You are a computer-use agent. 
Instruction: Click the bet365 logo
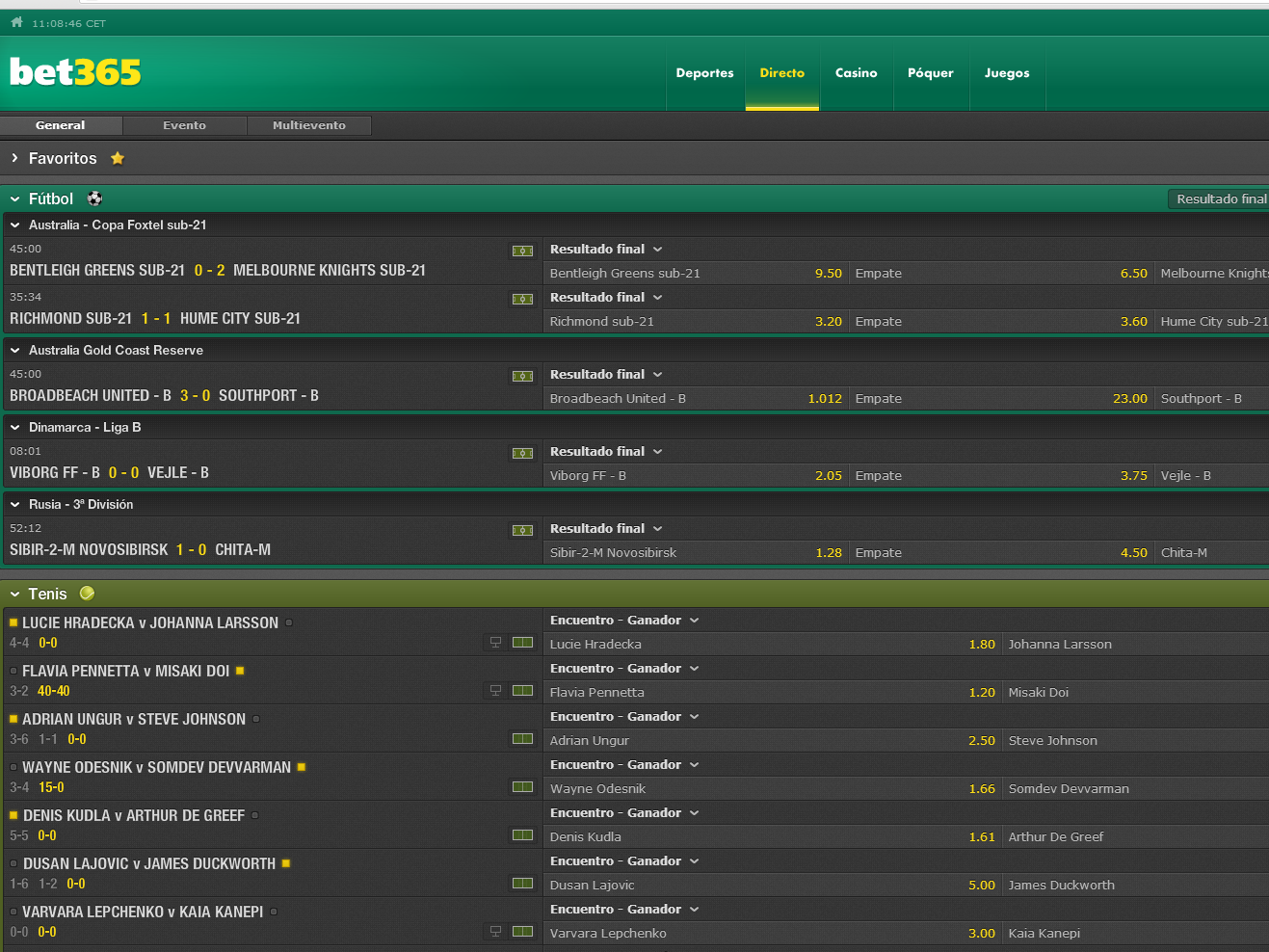(75, 72)
